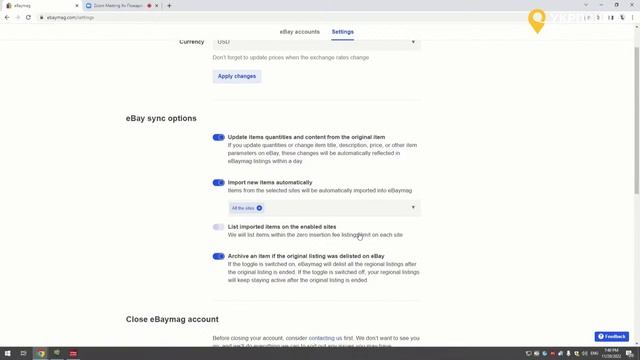Click the red app taskbar icon

pos(73,353)
